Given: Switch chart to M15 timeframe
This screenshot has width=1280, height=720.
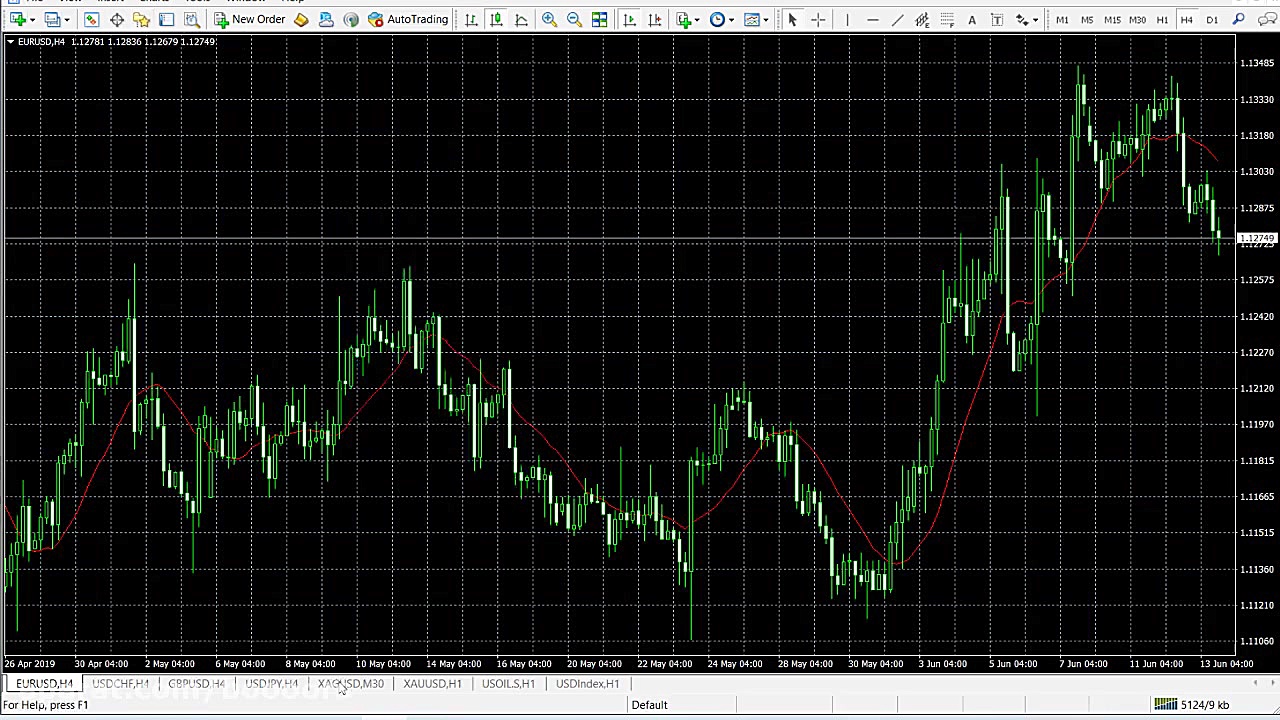Looking at the screenshot, I should pos(1112,19).
